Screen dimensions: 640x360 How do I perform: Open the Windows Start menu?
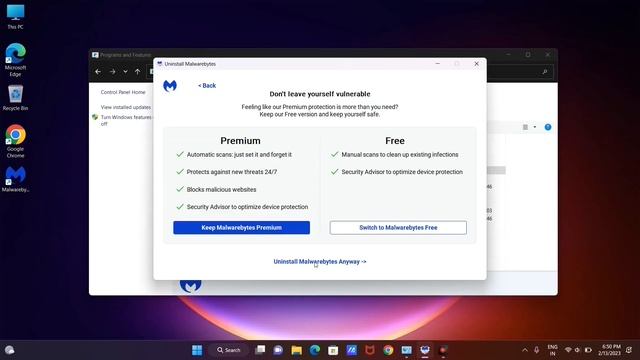(x=197, y=350)
